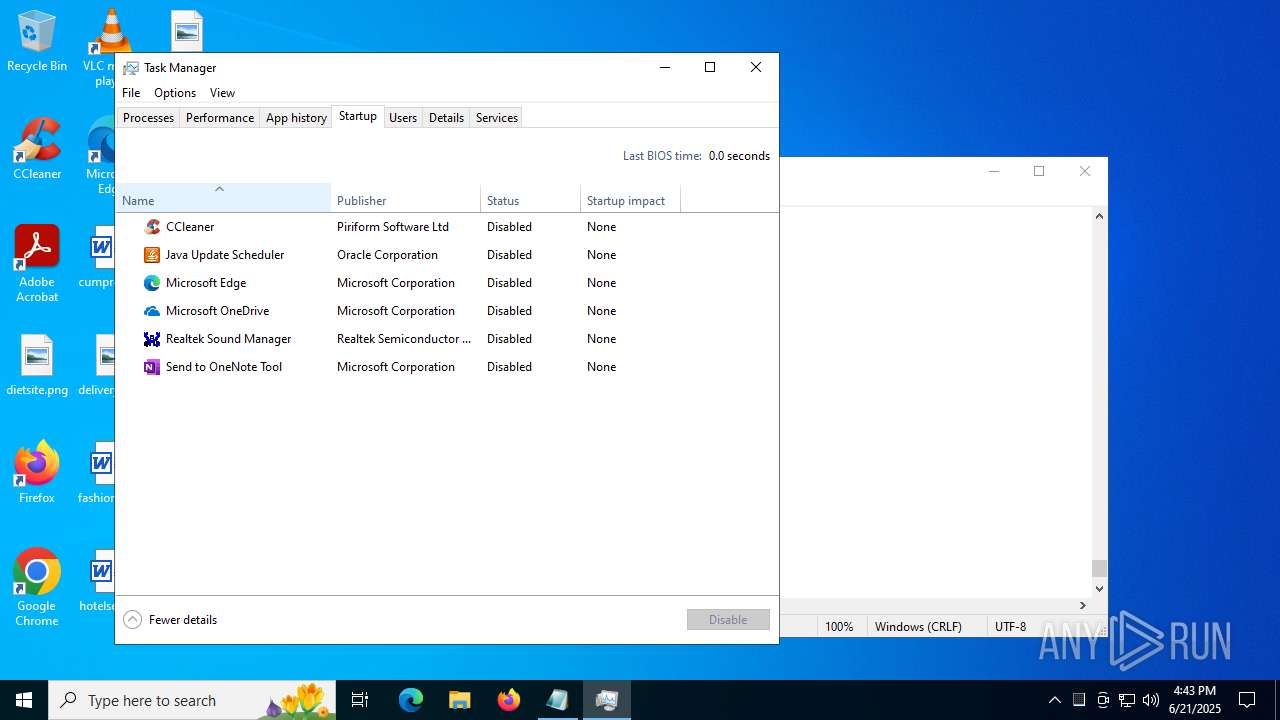This screenshot has height=720, width=1280.
Task: Select Google Chrome desktop shortcut
Action: click(x=37, y=588)
